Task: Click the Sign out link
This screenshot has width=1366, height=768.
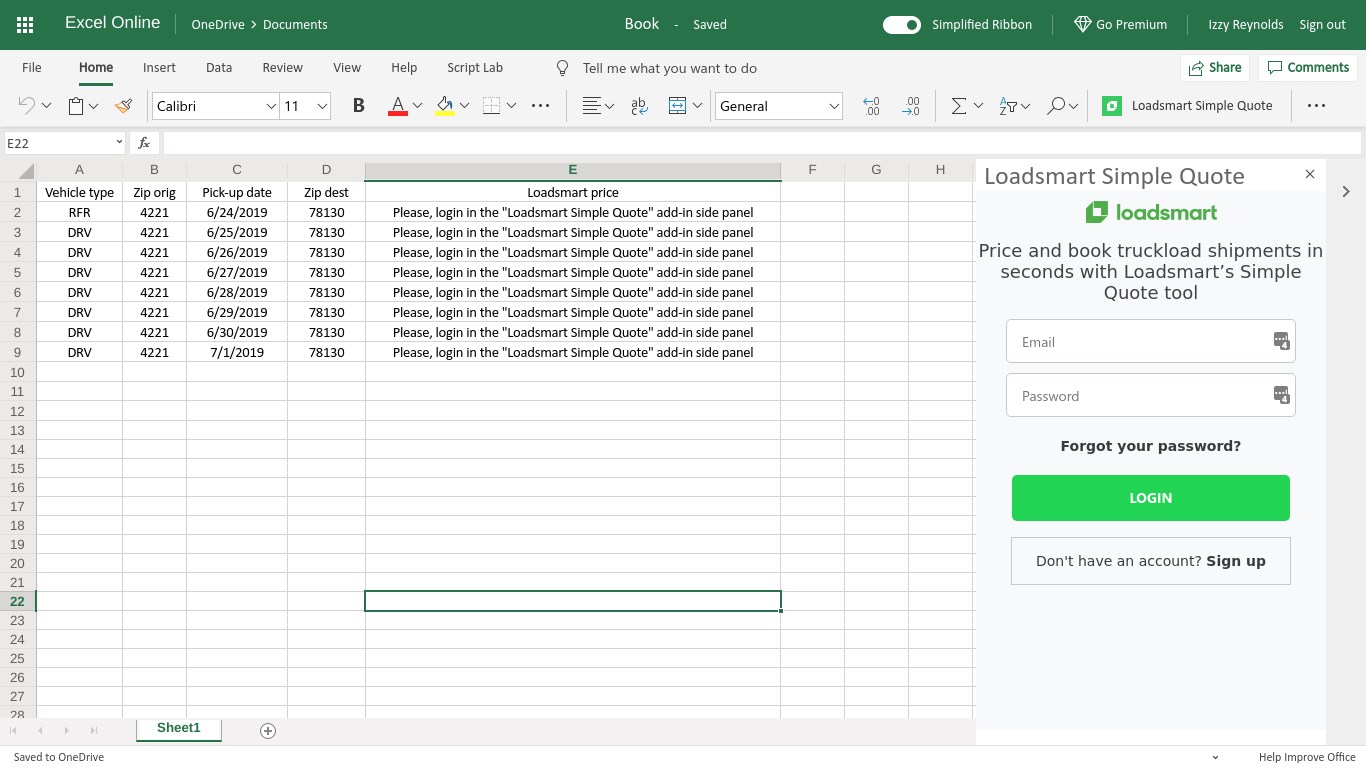Action: click(1322, 25)
